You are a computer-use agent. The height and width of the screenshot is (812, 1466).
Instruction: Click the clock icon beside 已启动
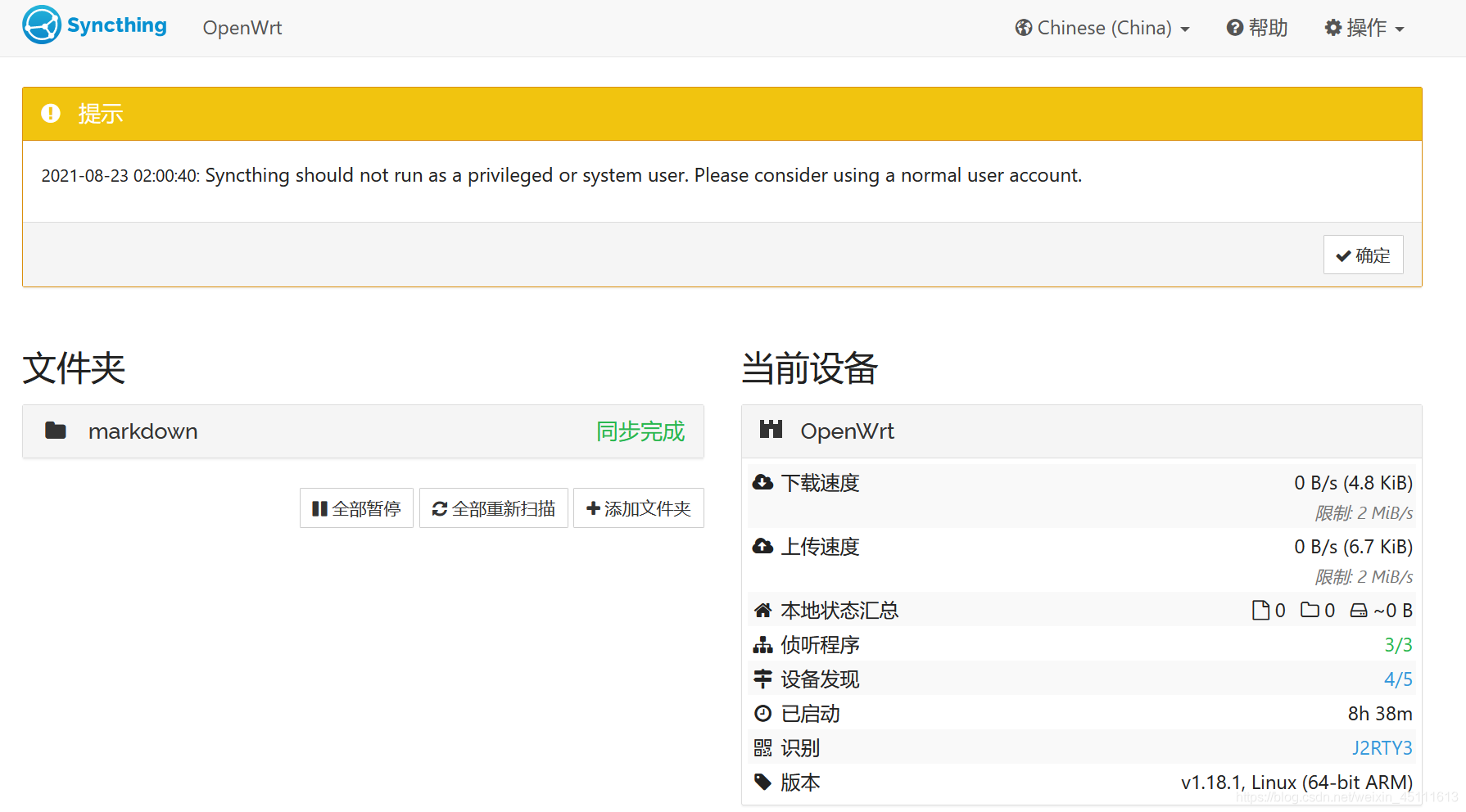pos(762,713)
